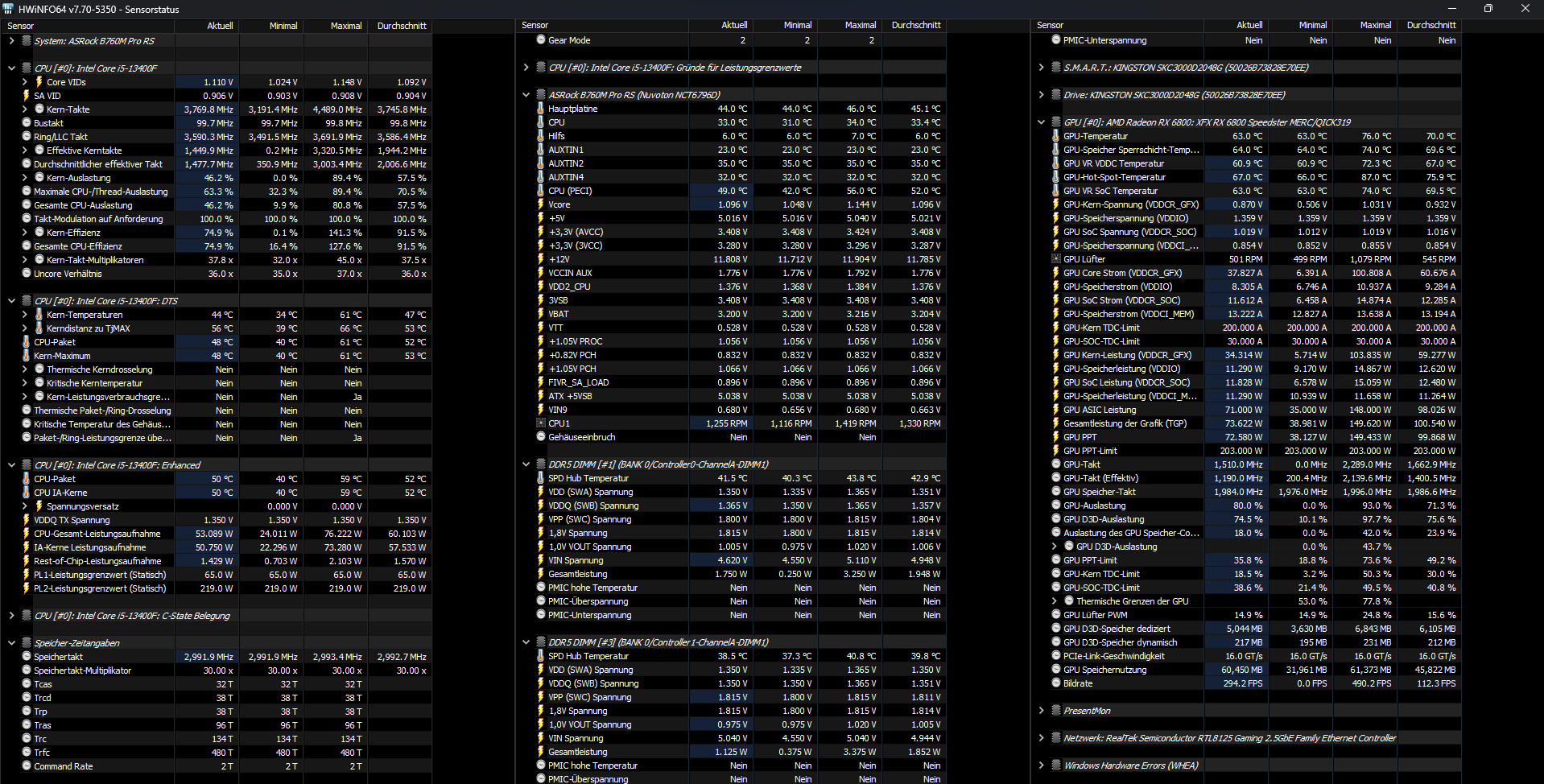Click the clock icon beside Bustakt
Screen dimensions: 1544x784
tap(27, 123)
